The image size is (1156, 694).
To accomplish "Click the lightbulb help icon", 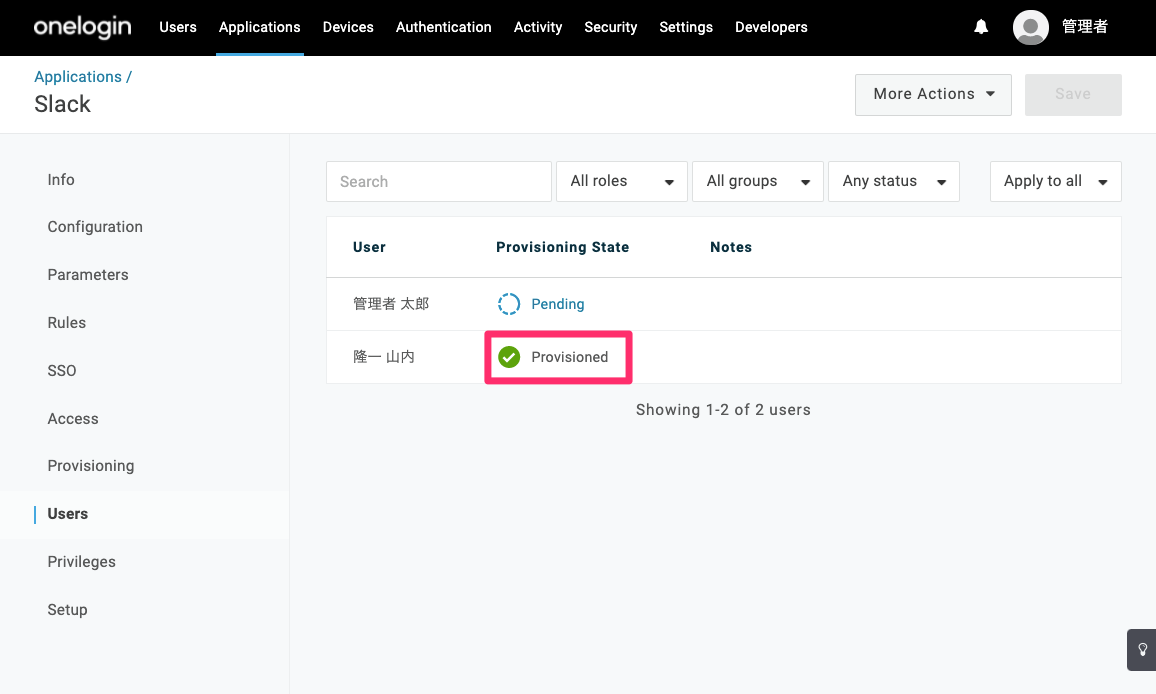I will (1142, 650).
